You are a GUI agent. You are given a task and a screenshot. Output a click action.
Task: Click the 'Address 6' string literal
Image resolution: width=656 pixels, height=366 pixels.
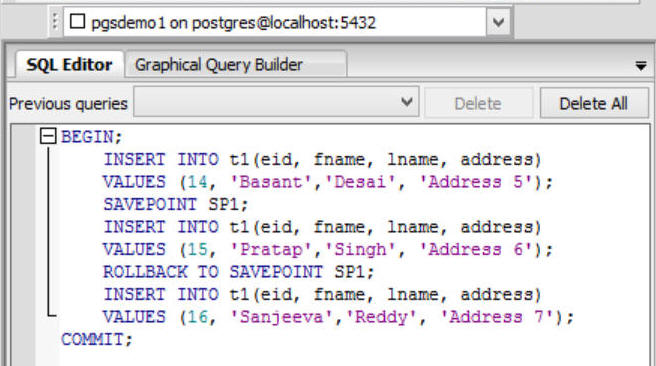[x=476, y=250]
